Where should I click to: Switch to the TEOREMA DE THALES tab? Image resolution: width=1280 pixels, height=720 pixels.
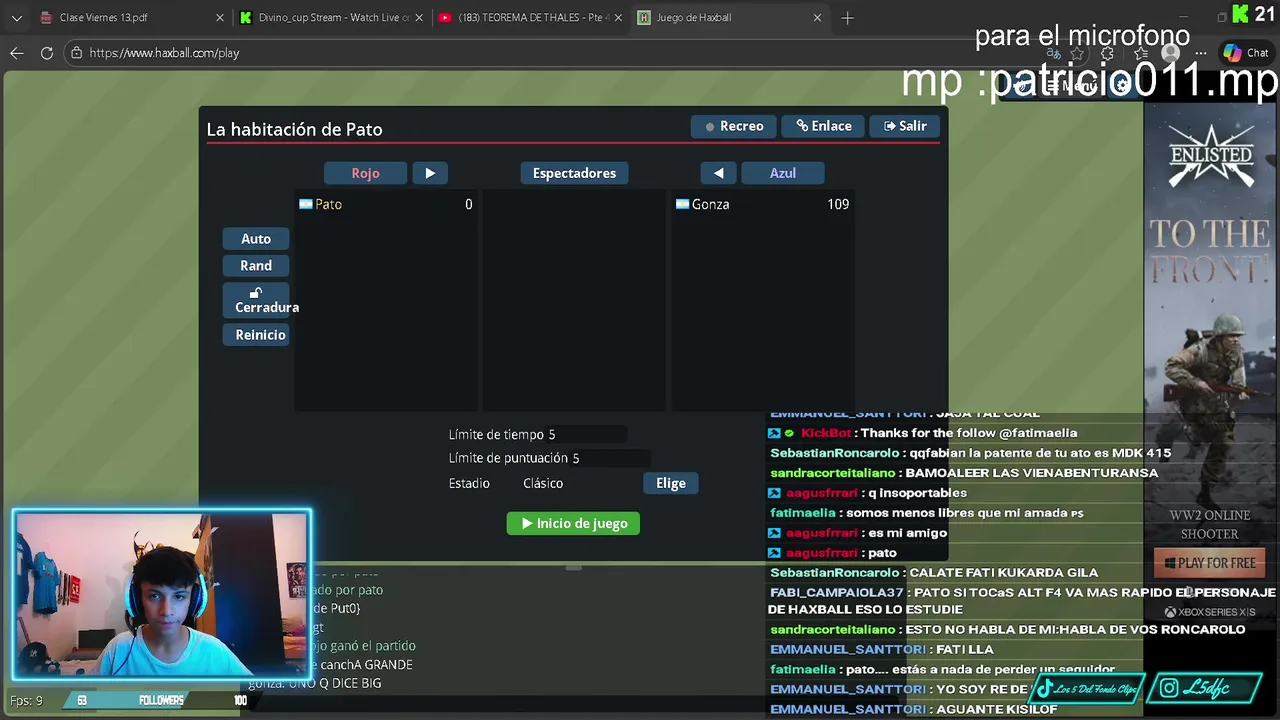tap(531, 18)
